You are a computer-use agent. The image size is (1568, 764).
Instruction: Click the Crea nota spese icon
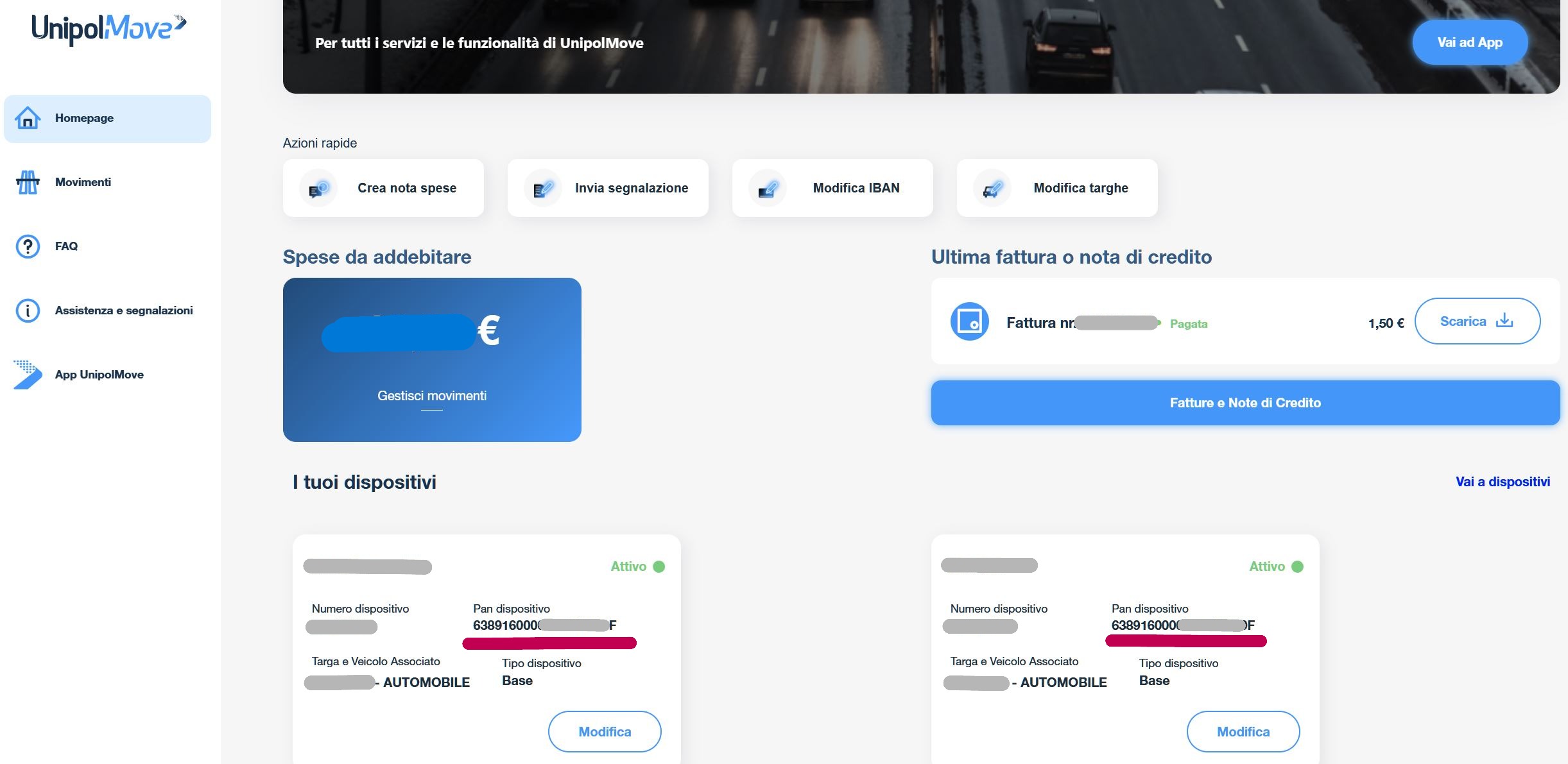point(318,189)
